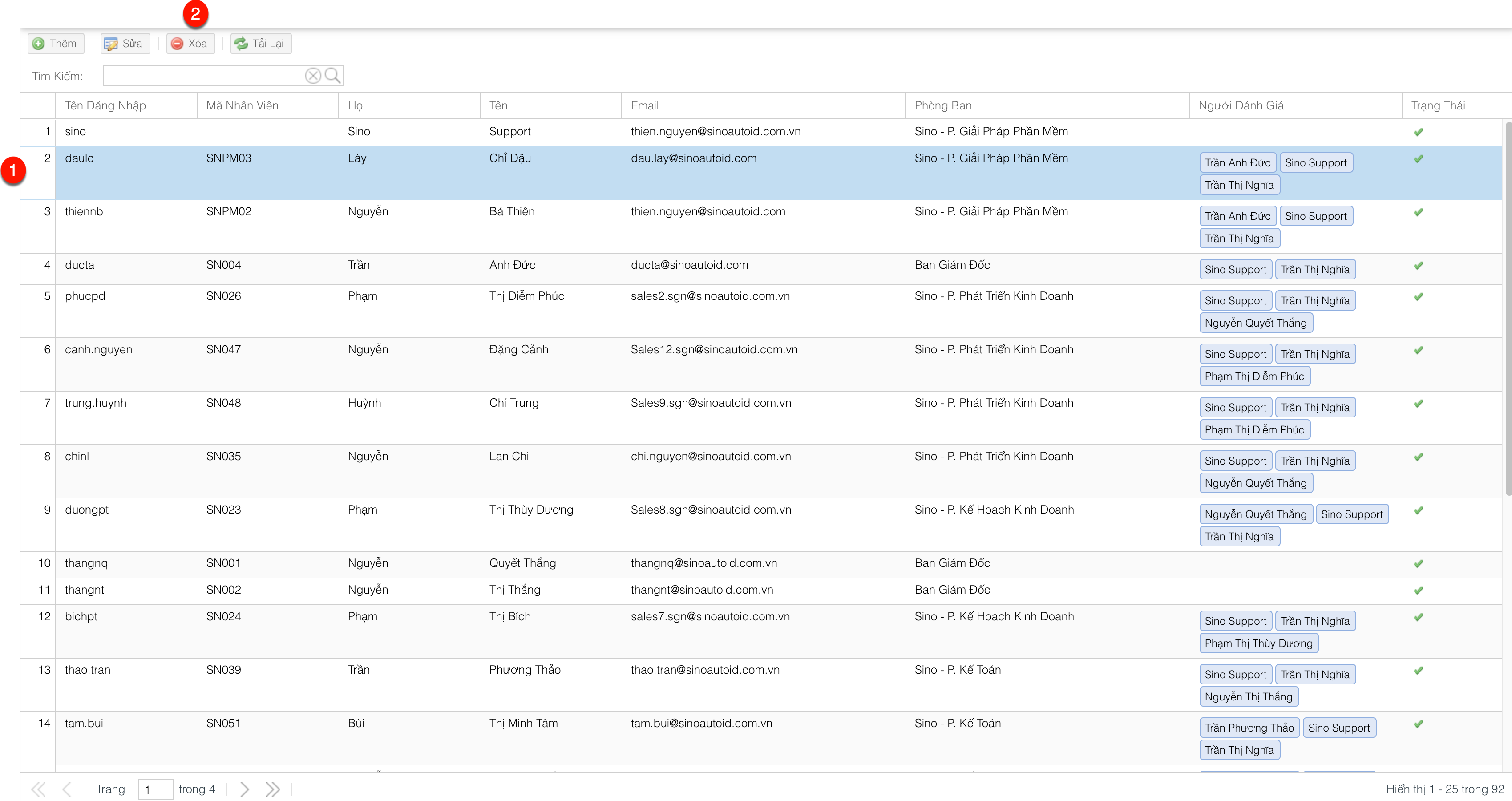Toggle status checkmark for thangnq row
Viewport: 1512px width, 801px height.
pos(1418,564)
